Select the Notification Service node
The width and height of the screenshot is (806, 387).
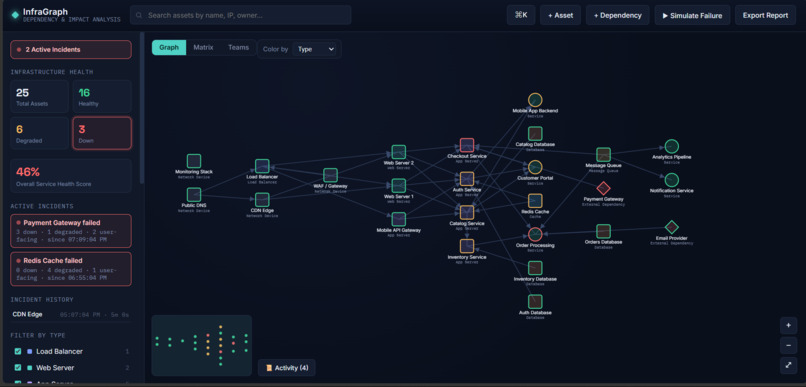671,180
